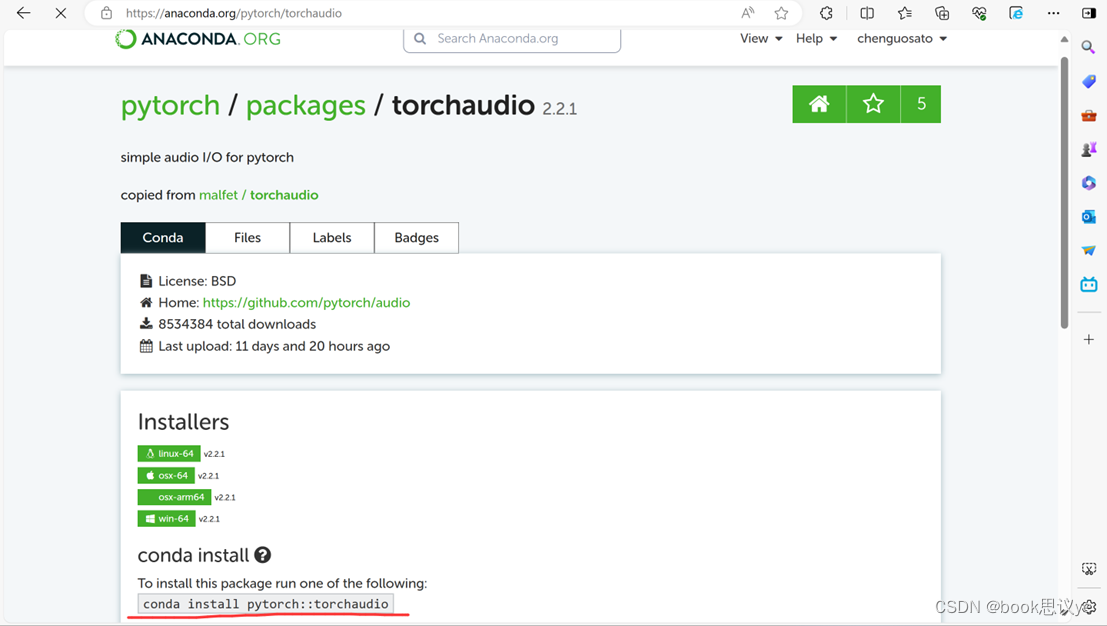Select the Conda tab
This screenshot has width=1107, height=626.
point(163,238)
